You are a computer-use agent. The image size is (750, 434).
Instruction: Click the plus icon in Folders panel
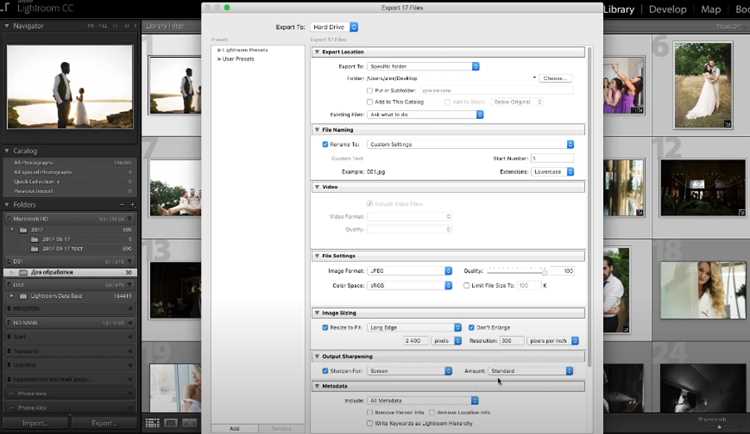click(132, 204)
